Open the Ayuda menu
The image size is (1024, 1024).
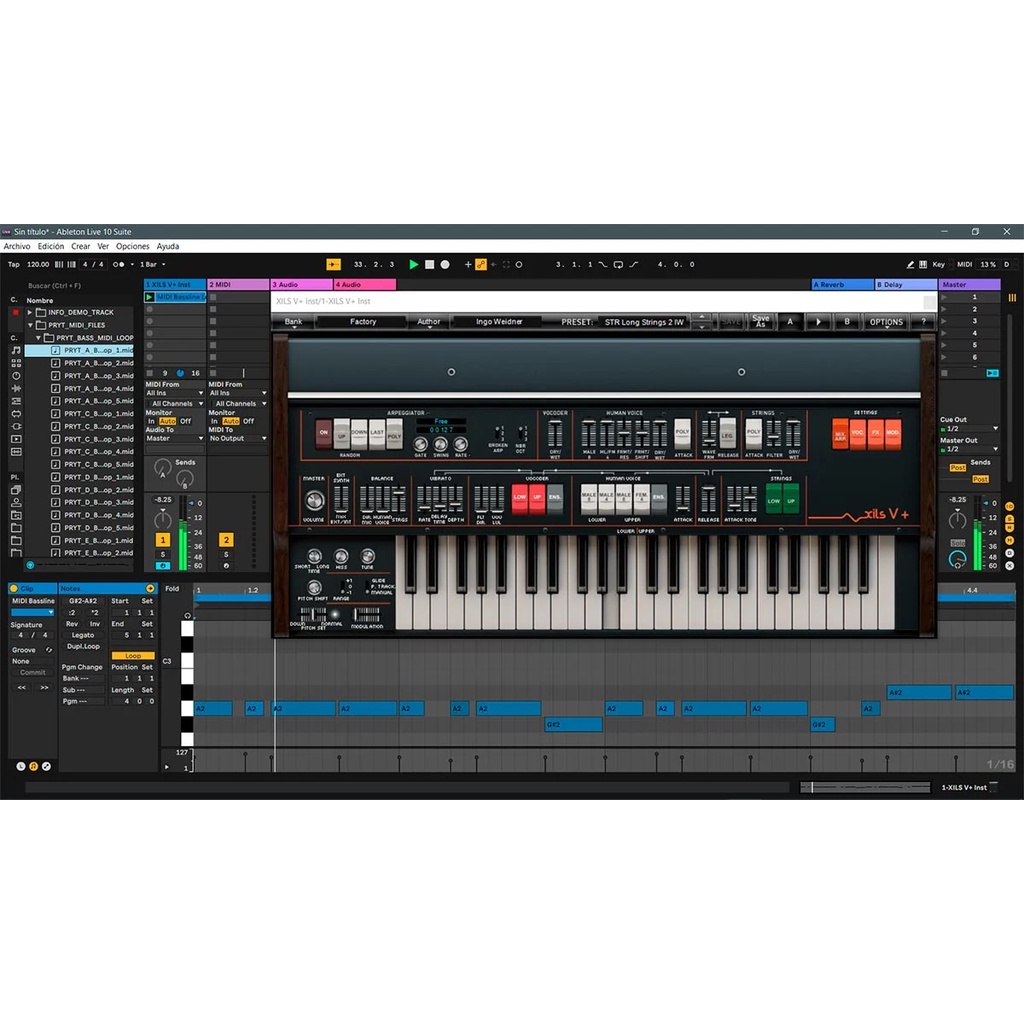[168, 246]
